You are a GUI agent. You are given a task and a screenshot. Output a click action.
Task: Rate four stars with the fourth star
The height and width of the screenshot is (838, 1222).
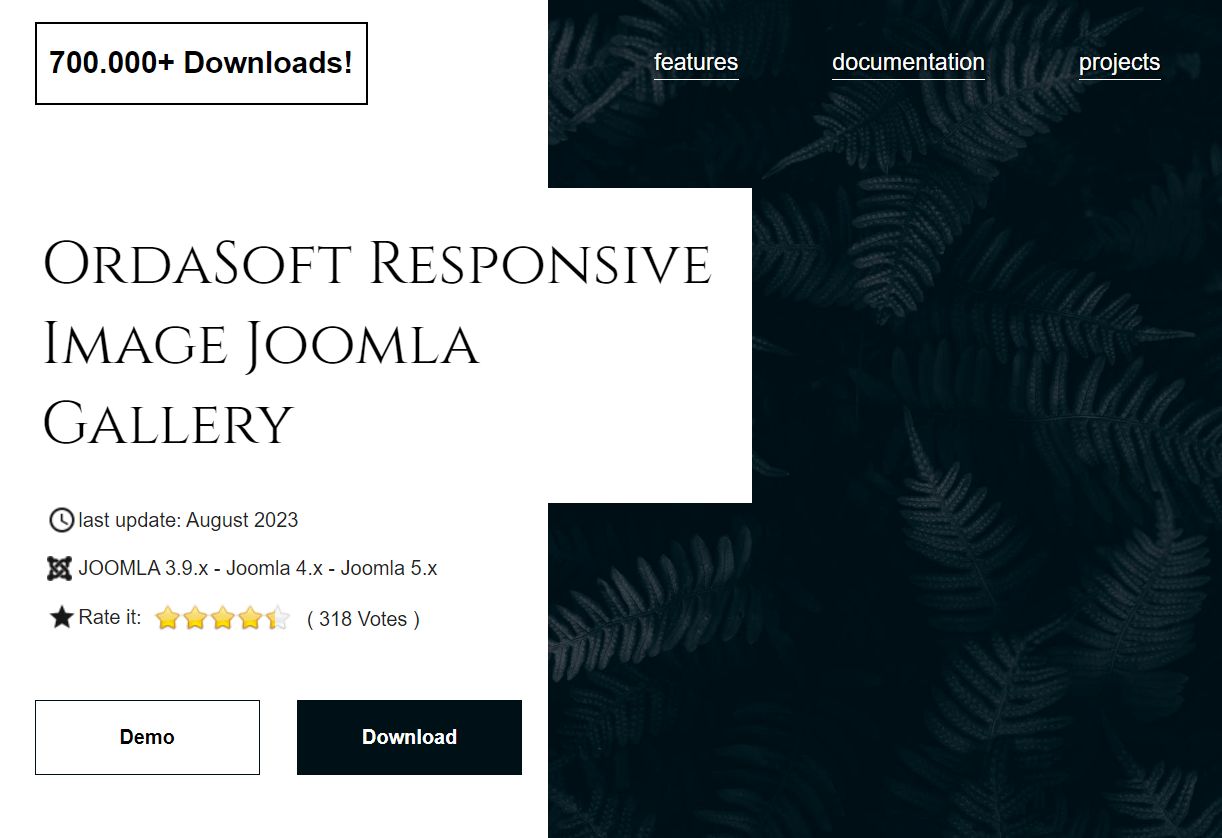pos(250,619)
